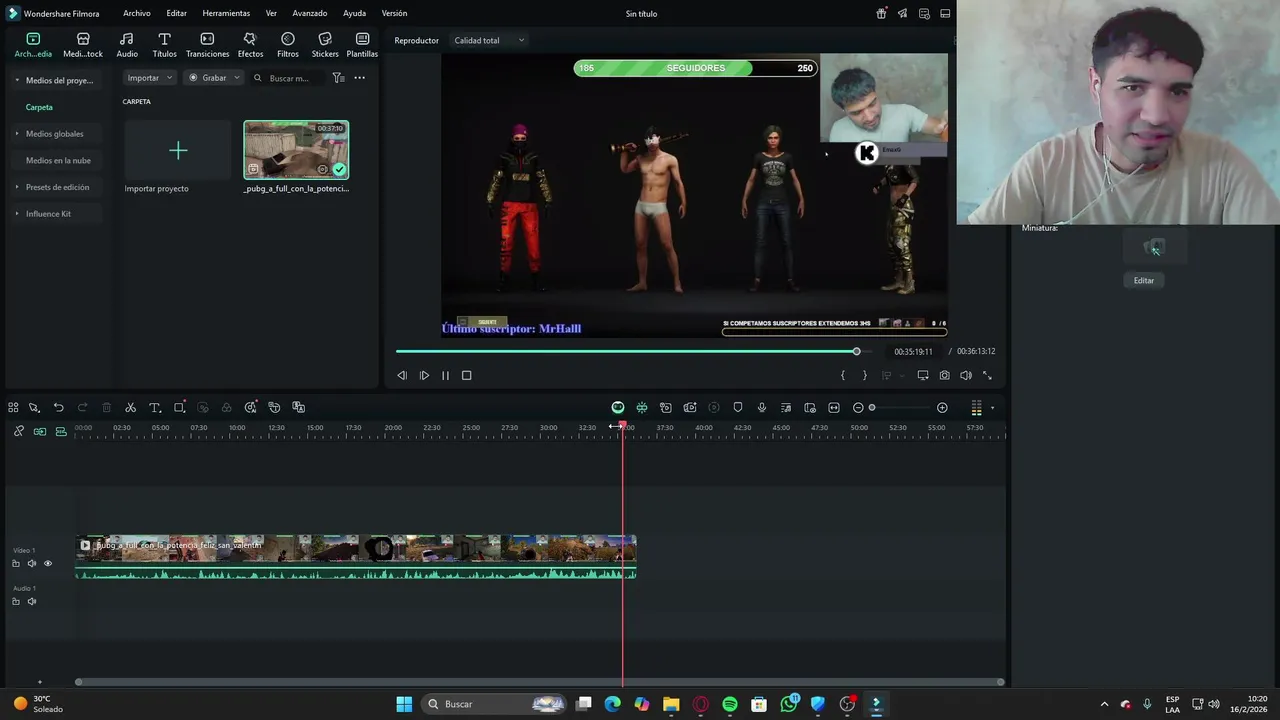
Task: Switch to the Audio tab
Action: tap(127, 45)
